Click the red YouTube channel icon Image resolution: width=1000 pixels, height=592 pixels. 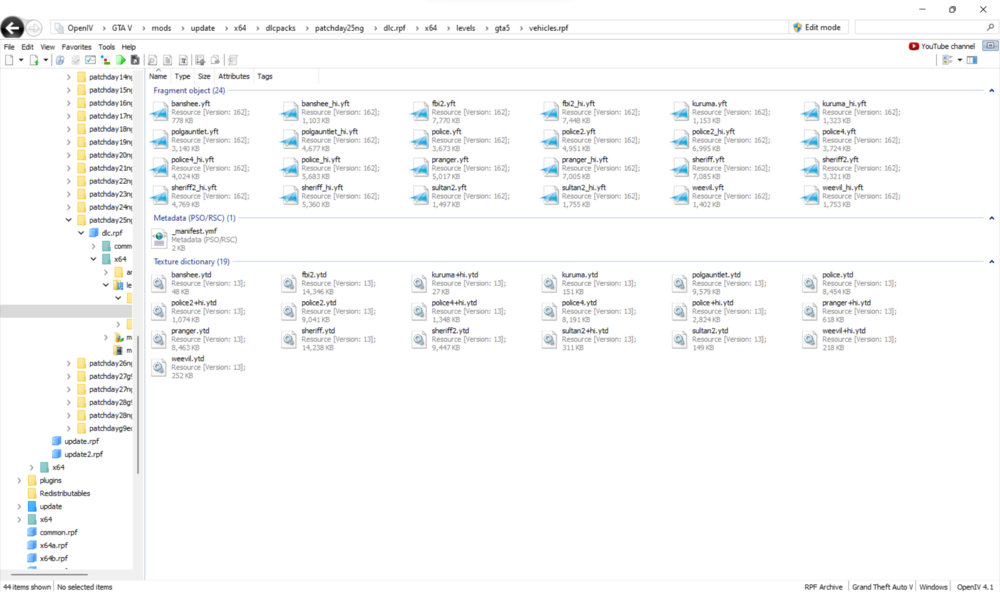[x=913, y=45]
